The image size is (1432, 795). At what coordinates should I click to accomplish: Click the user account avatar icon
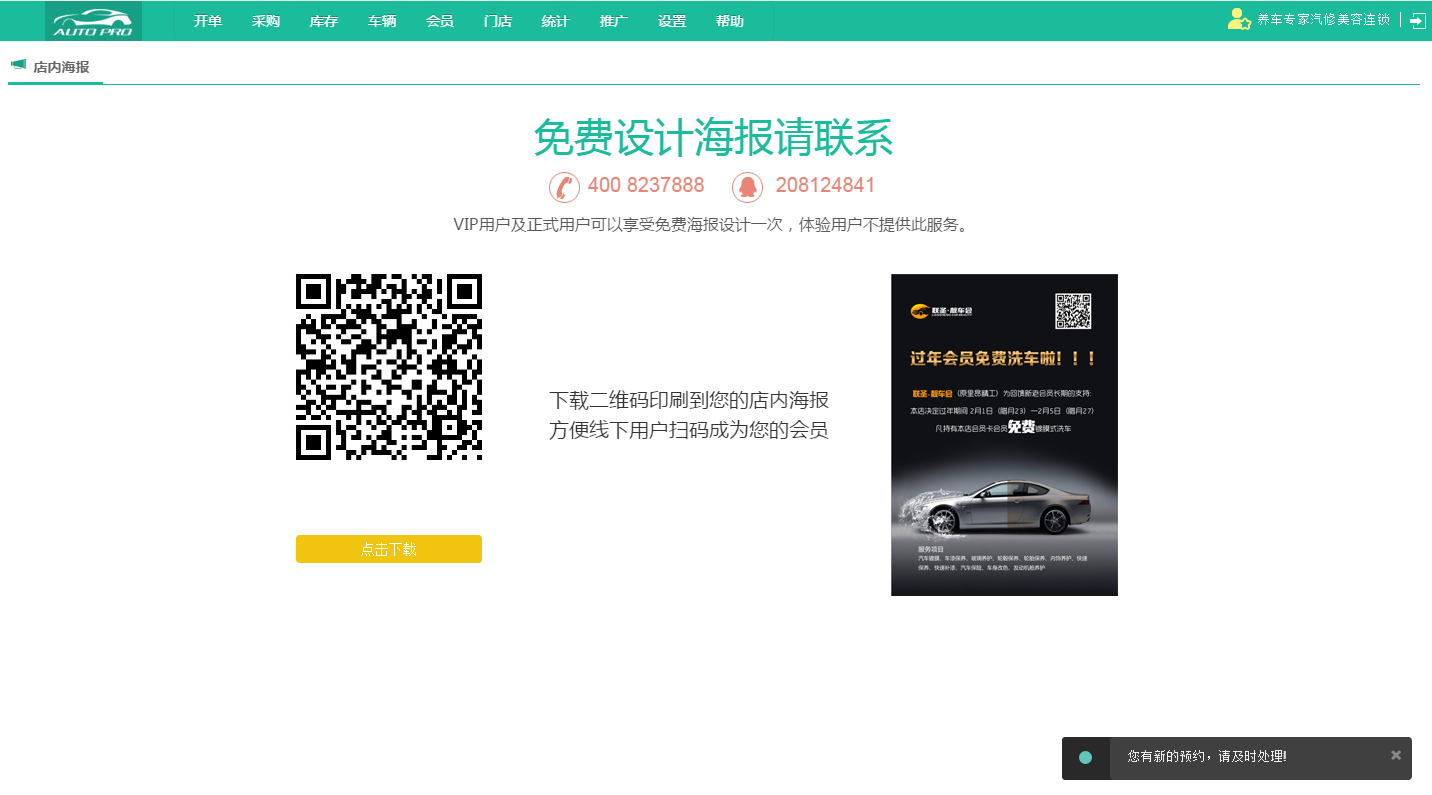pos(1239,19)
